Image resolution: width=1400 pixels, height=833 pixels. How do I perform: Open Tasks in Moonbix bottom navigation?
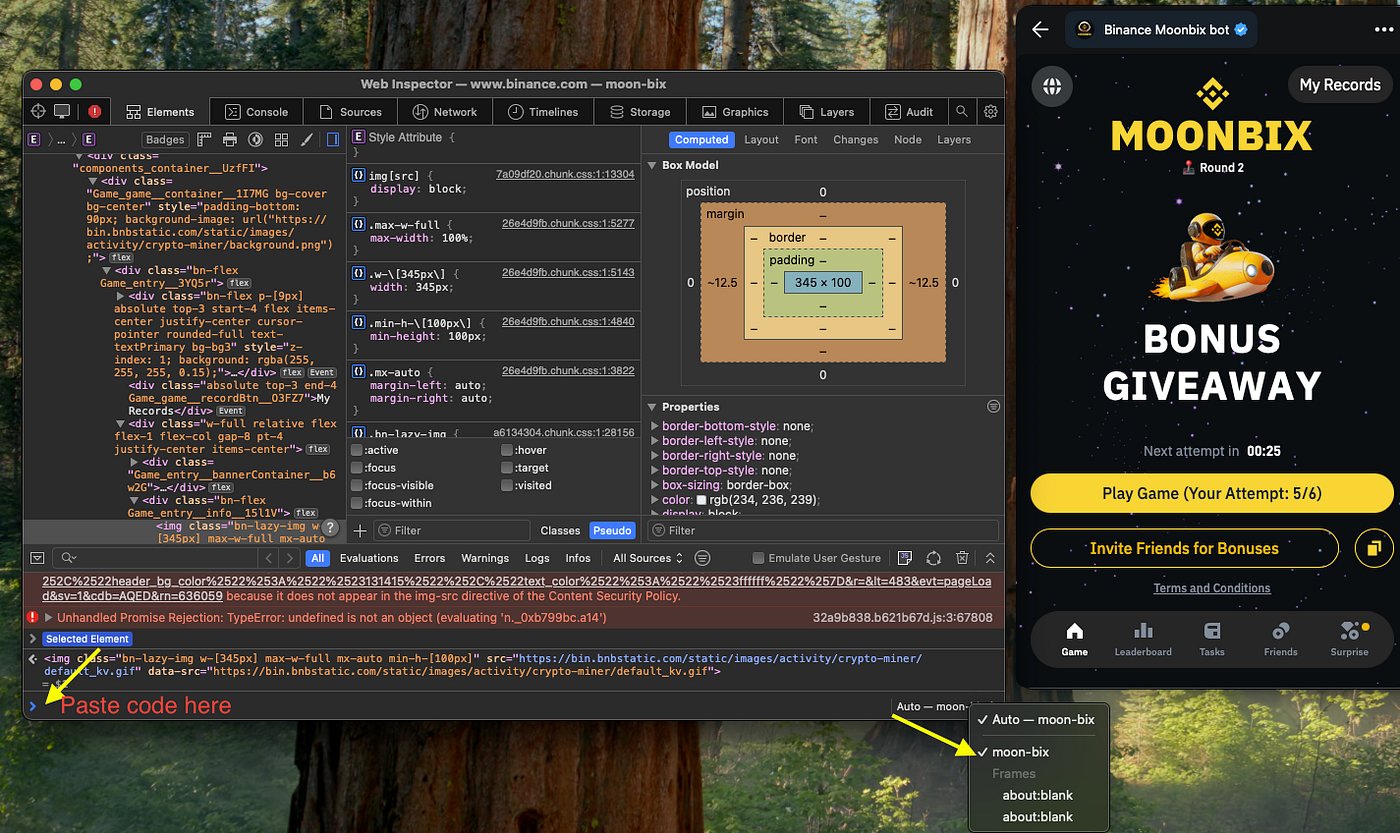point(1212,639)
